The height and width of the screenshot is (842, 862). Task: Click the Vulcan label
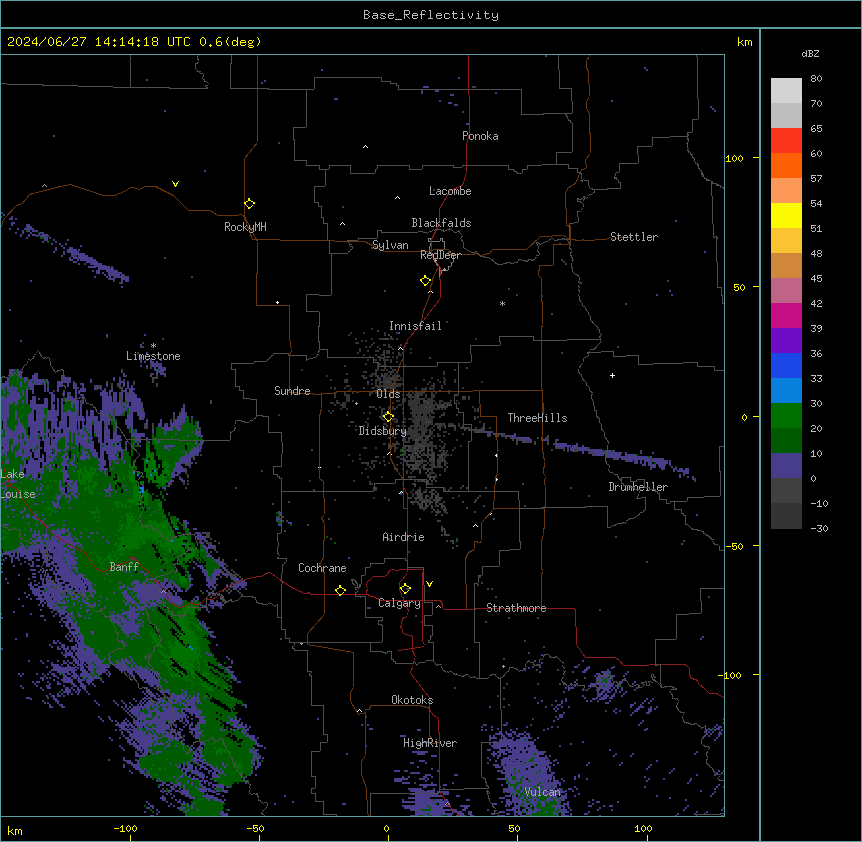(x=542, y=792)
